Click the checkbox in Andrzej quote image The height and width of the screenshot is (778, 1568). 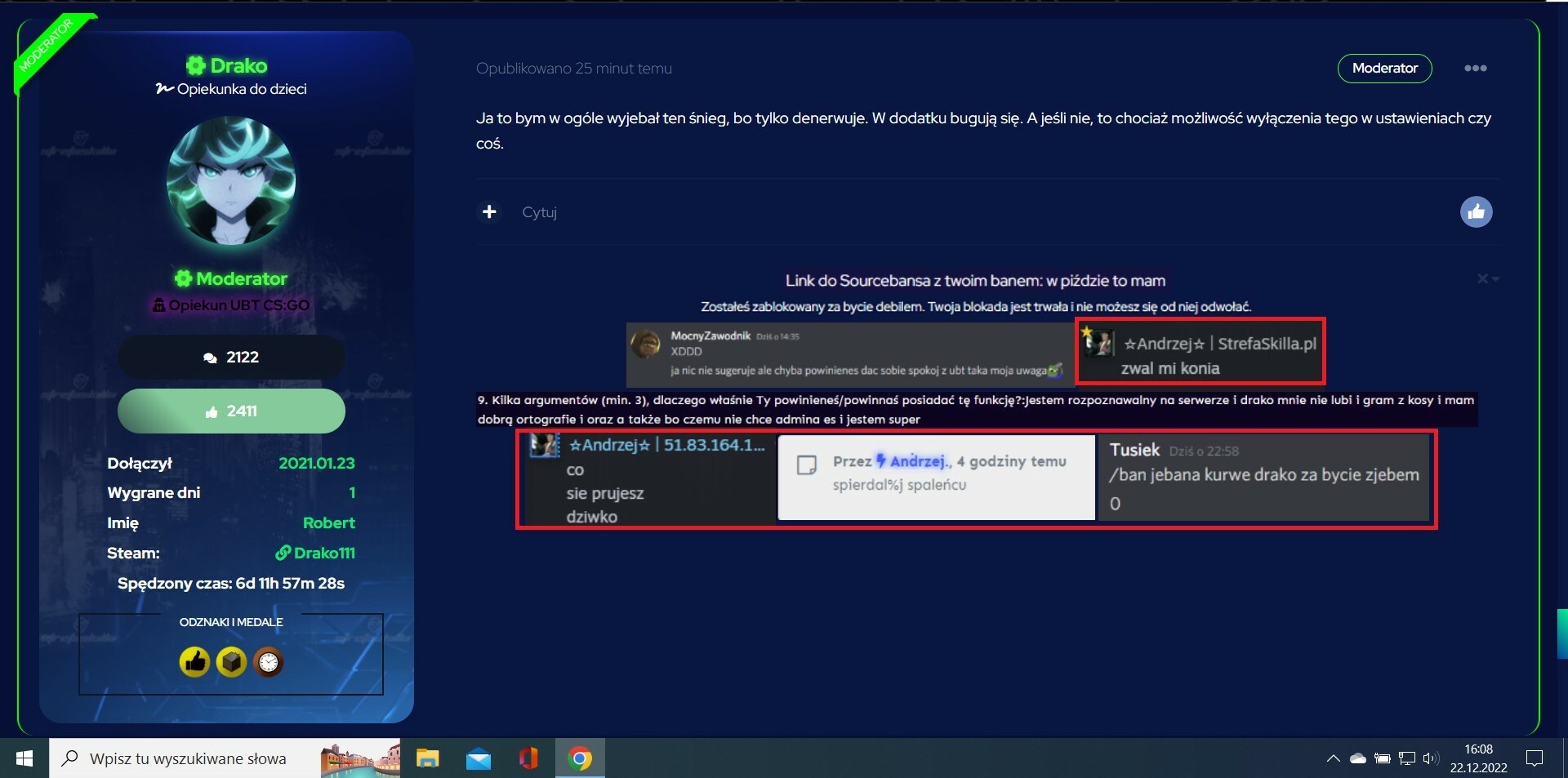pyautogui.click(x=807, y=465)
